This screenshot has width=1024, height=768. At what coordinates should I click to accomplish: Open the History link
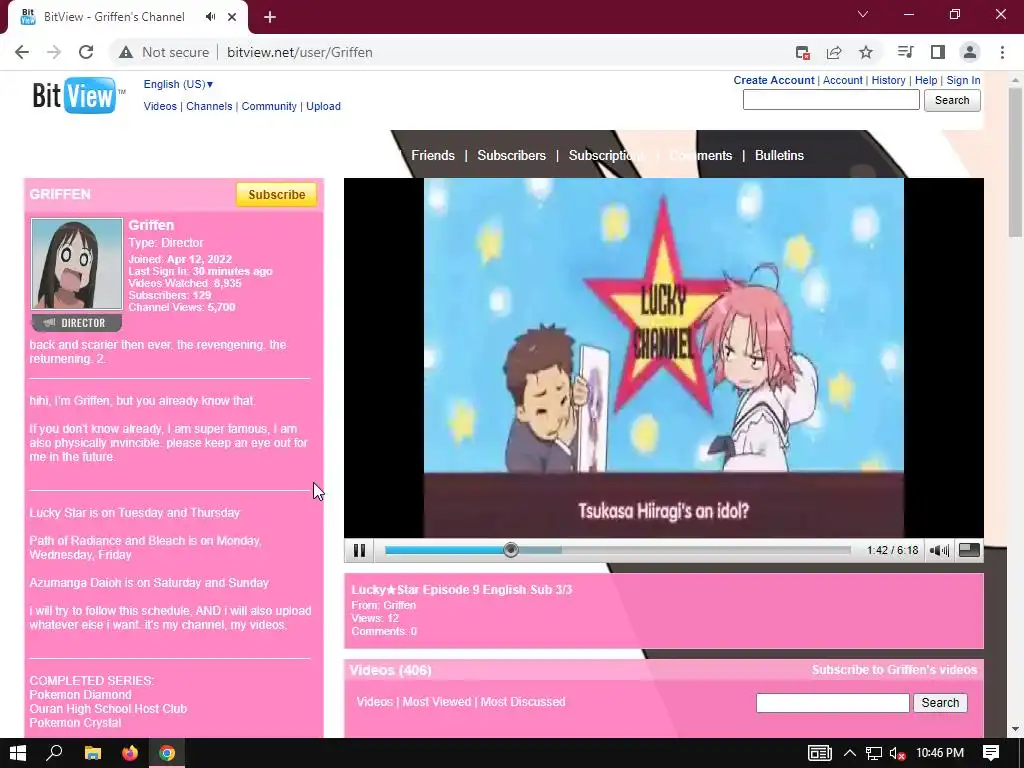tap(888, 80)
